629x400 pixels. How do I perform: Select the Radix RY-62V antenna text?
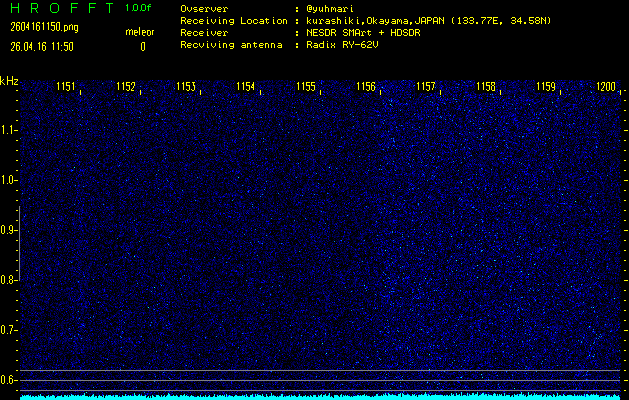pyautogui.click(x=345, y=46)
